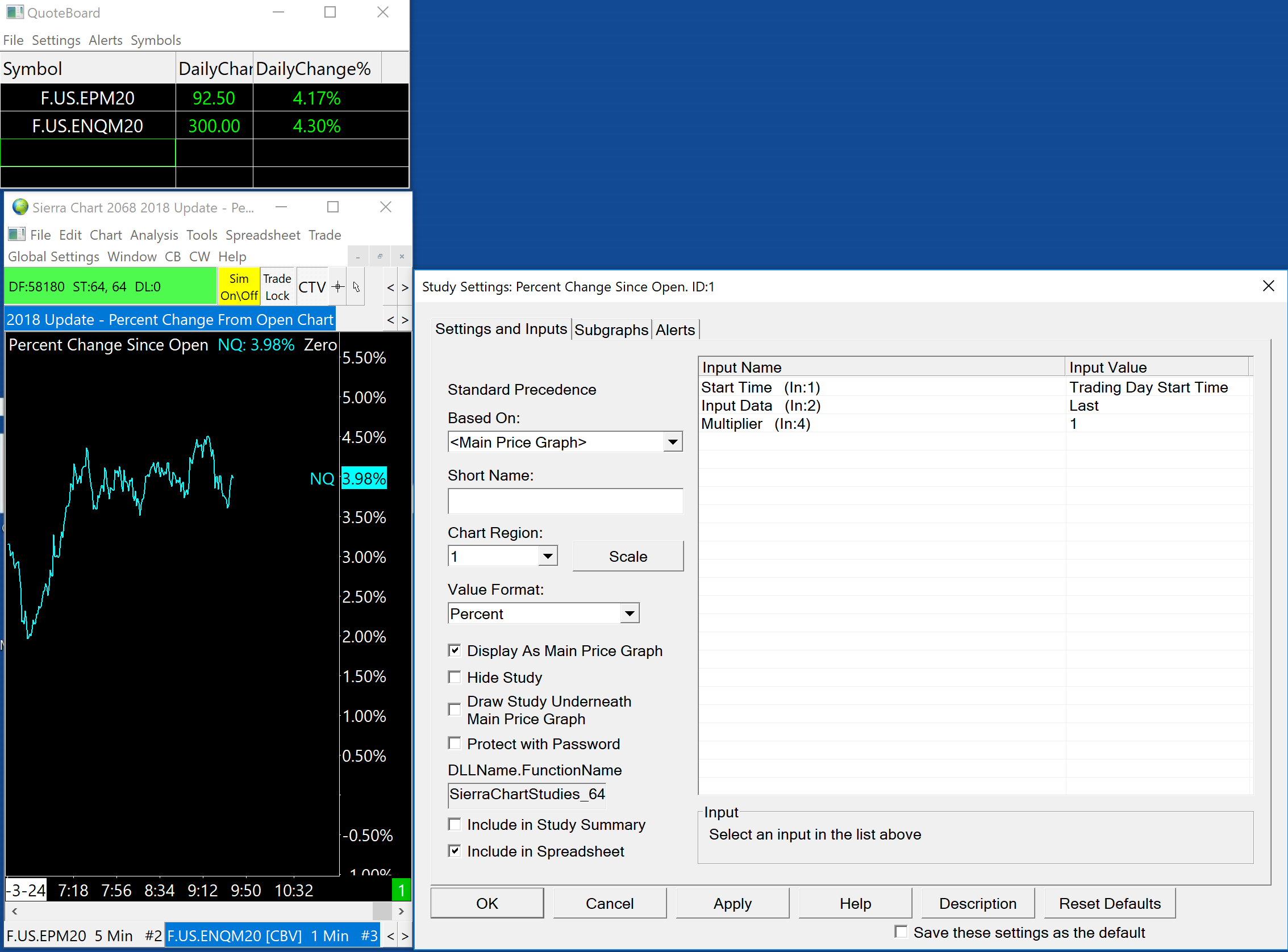Open the QuoteBoard Alerts menu
Screen dimensions: 1288x952
click(x=106, y=40)
